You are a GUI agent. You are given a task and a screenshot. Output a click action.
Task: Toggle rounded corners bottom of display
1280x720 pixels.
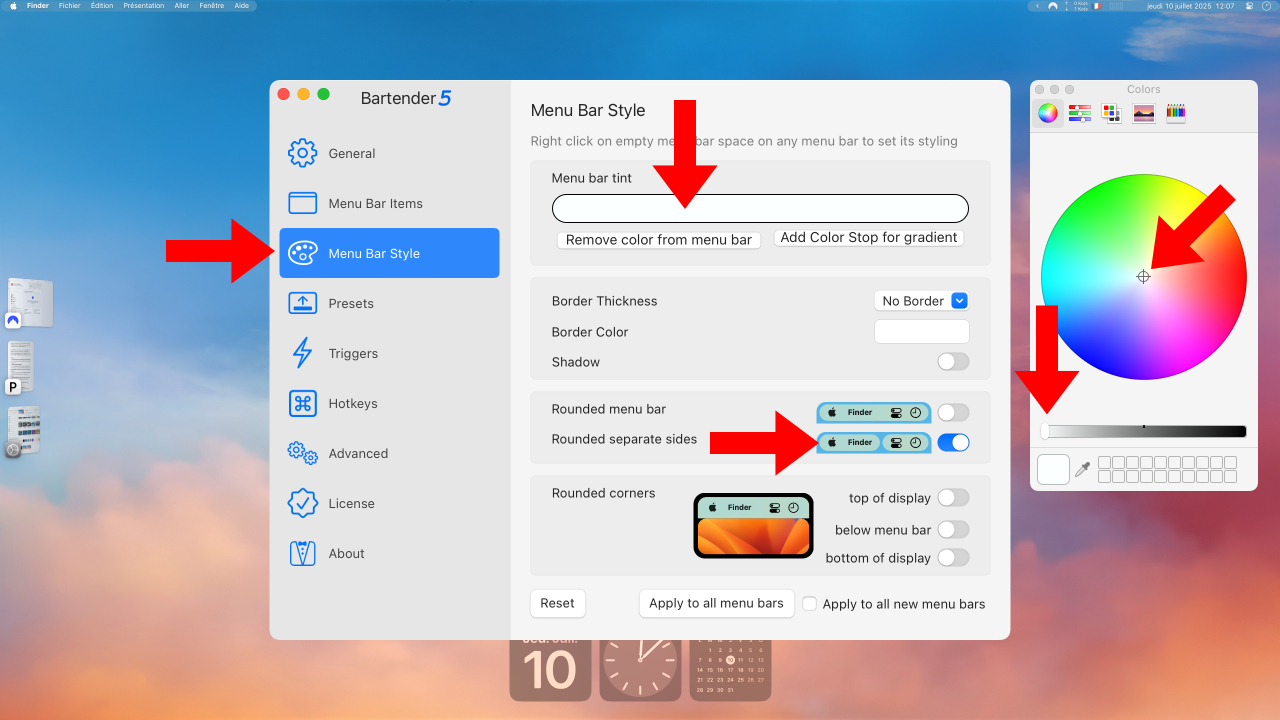coord(953,558)
